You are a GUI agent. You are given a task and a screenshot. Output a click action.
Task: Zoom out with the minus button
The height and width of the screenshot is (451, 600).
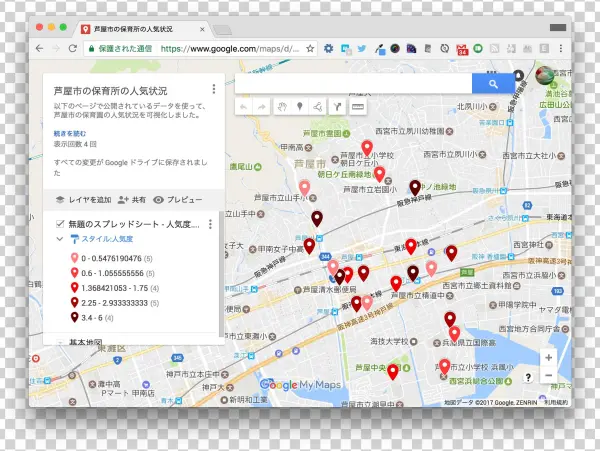coord(548,375)
